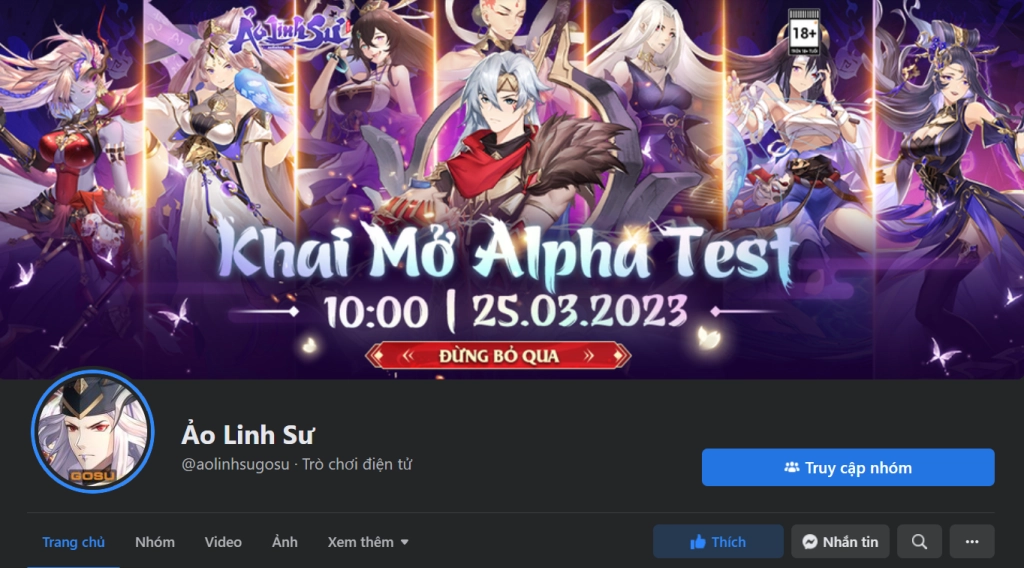
Task: Click the Ảo Linh Sư page title
Action: [248, 434]
